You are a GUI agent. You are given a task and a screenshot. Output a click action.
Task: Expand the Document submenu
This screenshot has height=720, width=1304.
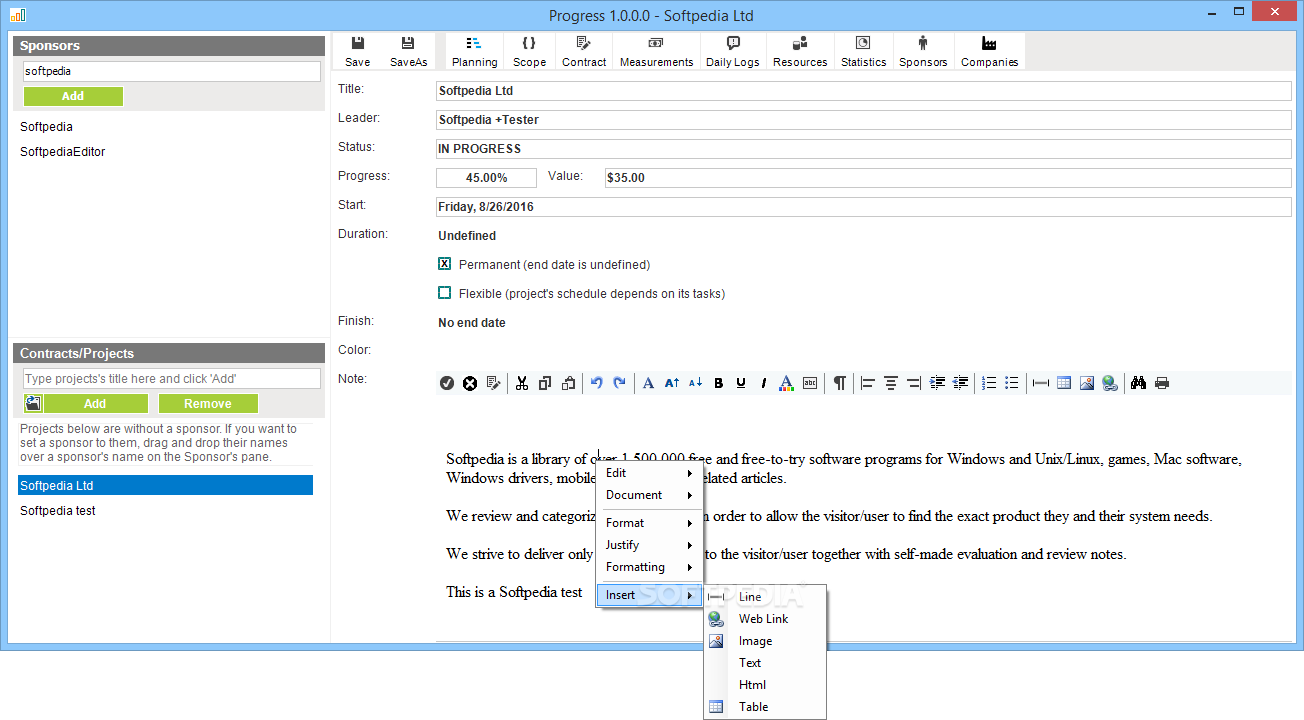coord(649,495)
